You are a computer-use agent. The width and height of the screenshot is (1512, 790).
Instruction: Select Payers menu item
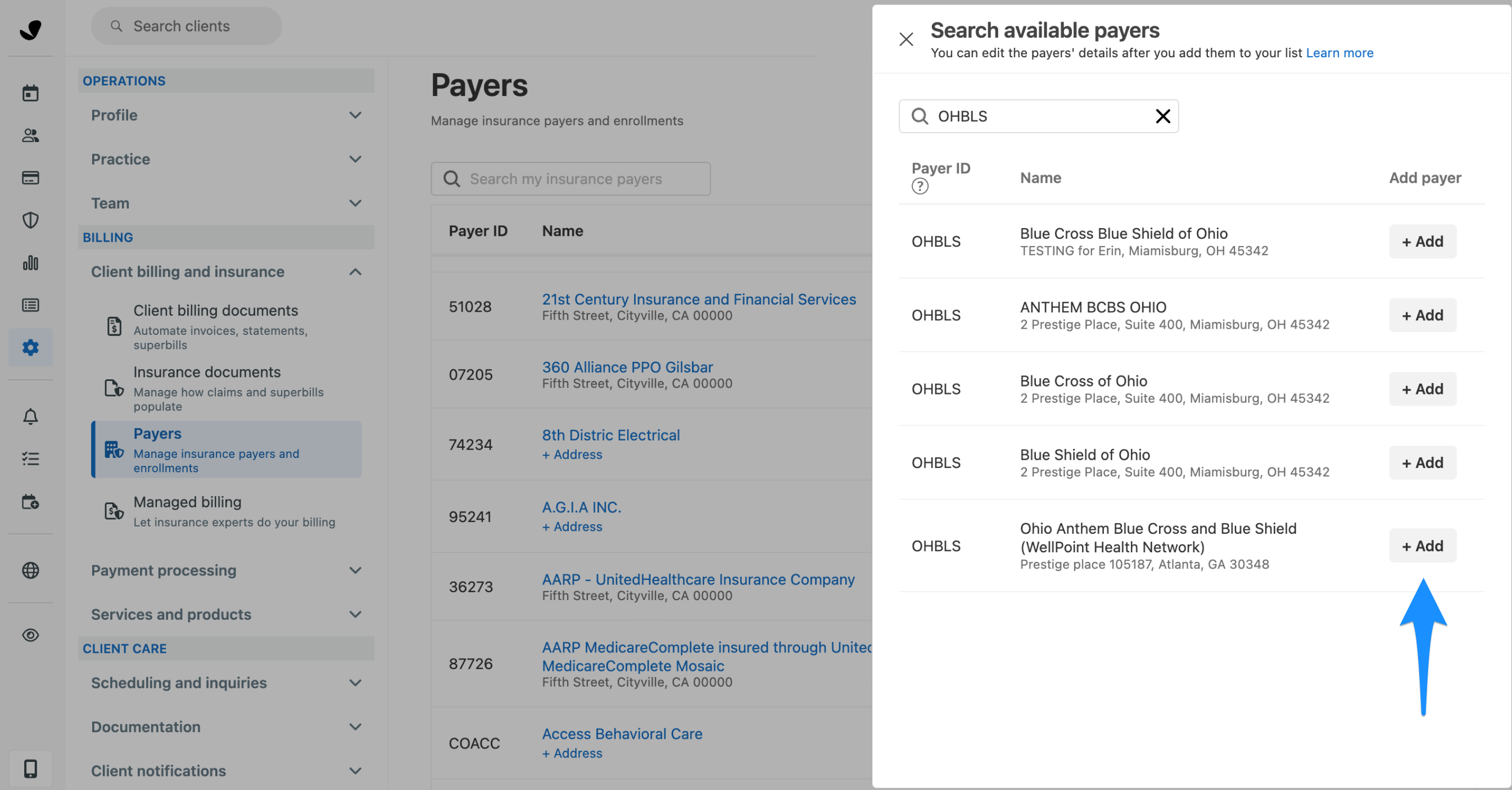[227, 450]
